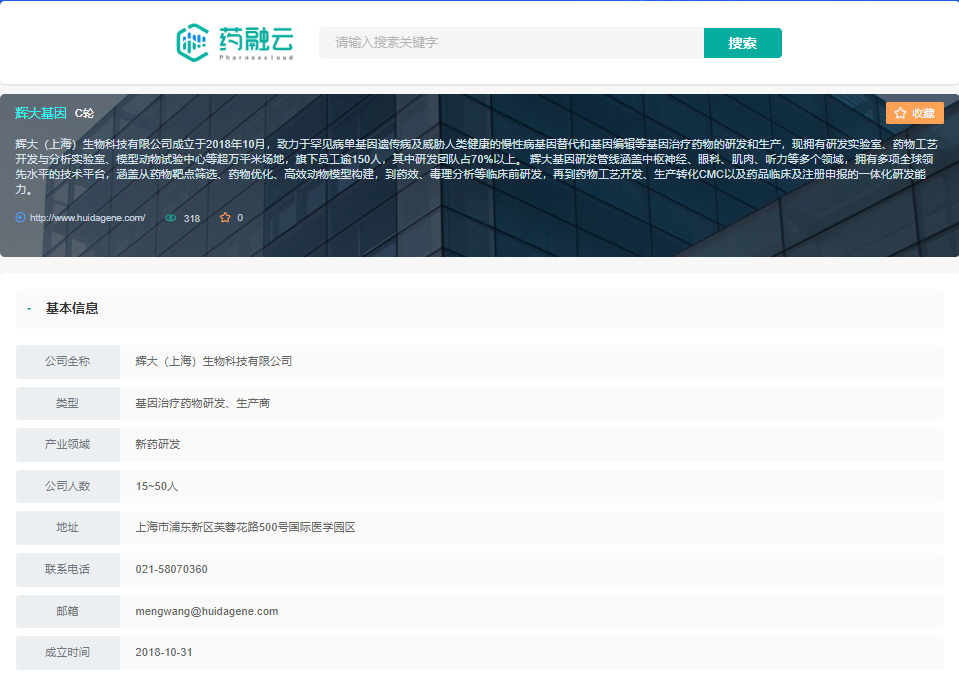Click the link arrow icon before website URL

(21, 217)
